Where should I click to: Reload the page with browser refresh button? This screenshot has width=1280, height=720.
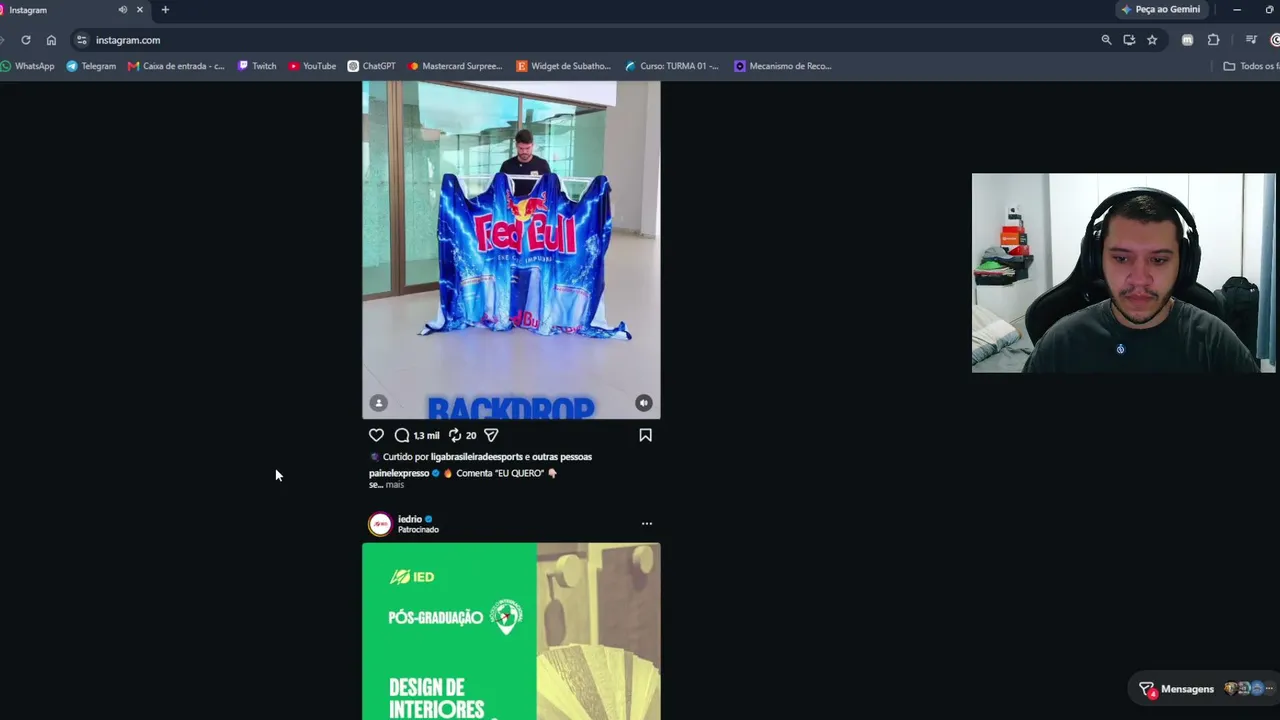point(26,40)
